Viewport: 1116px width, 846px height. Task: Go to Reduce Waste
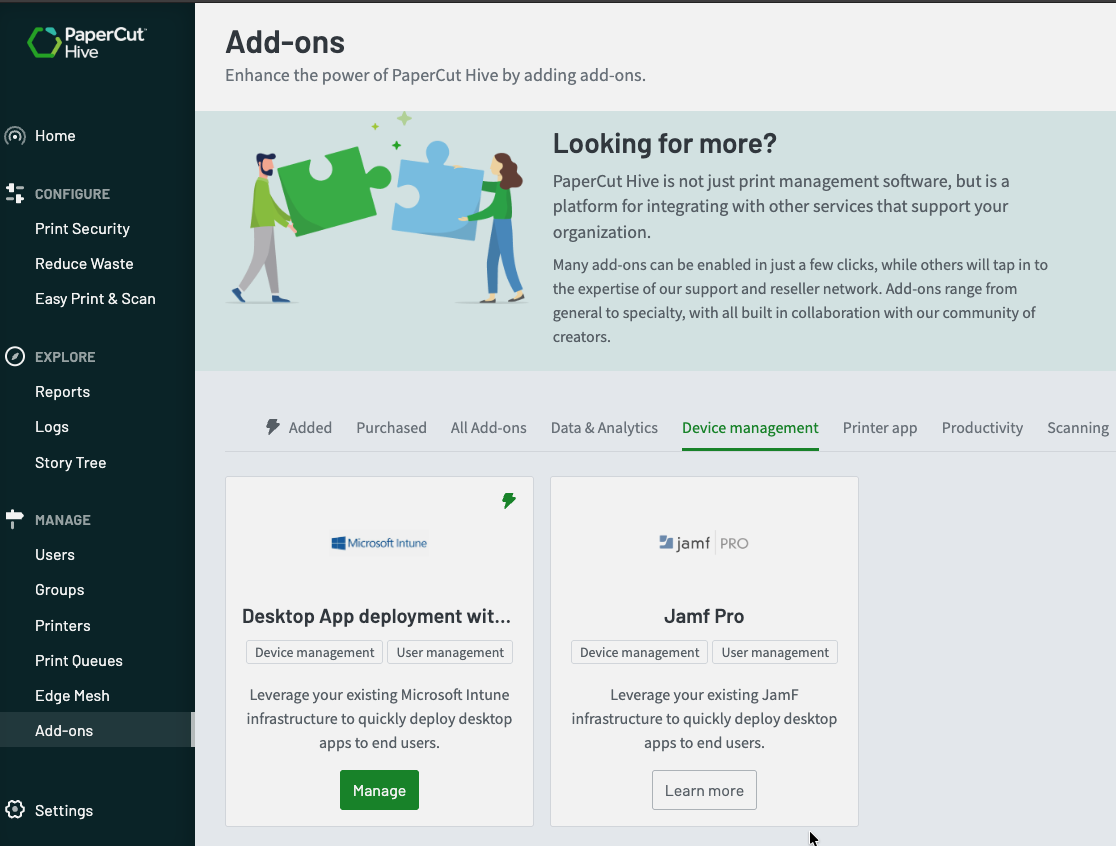pos(84,264)
